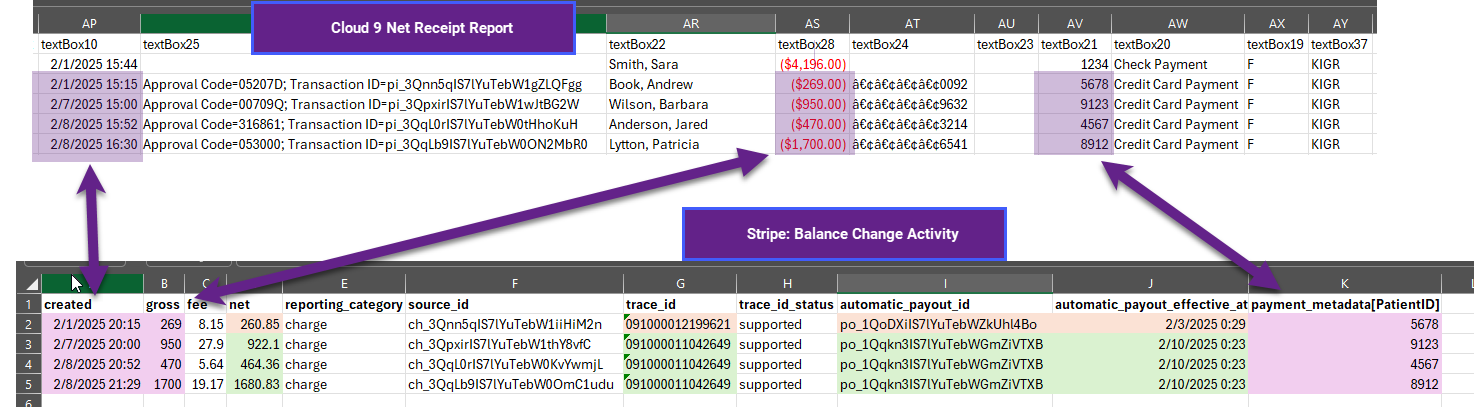Select fee cell showing 27.9
Image resolution: width=1481 pixels, height=408 pixels.
point(205,344)
